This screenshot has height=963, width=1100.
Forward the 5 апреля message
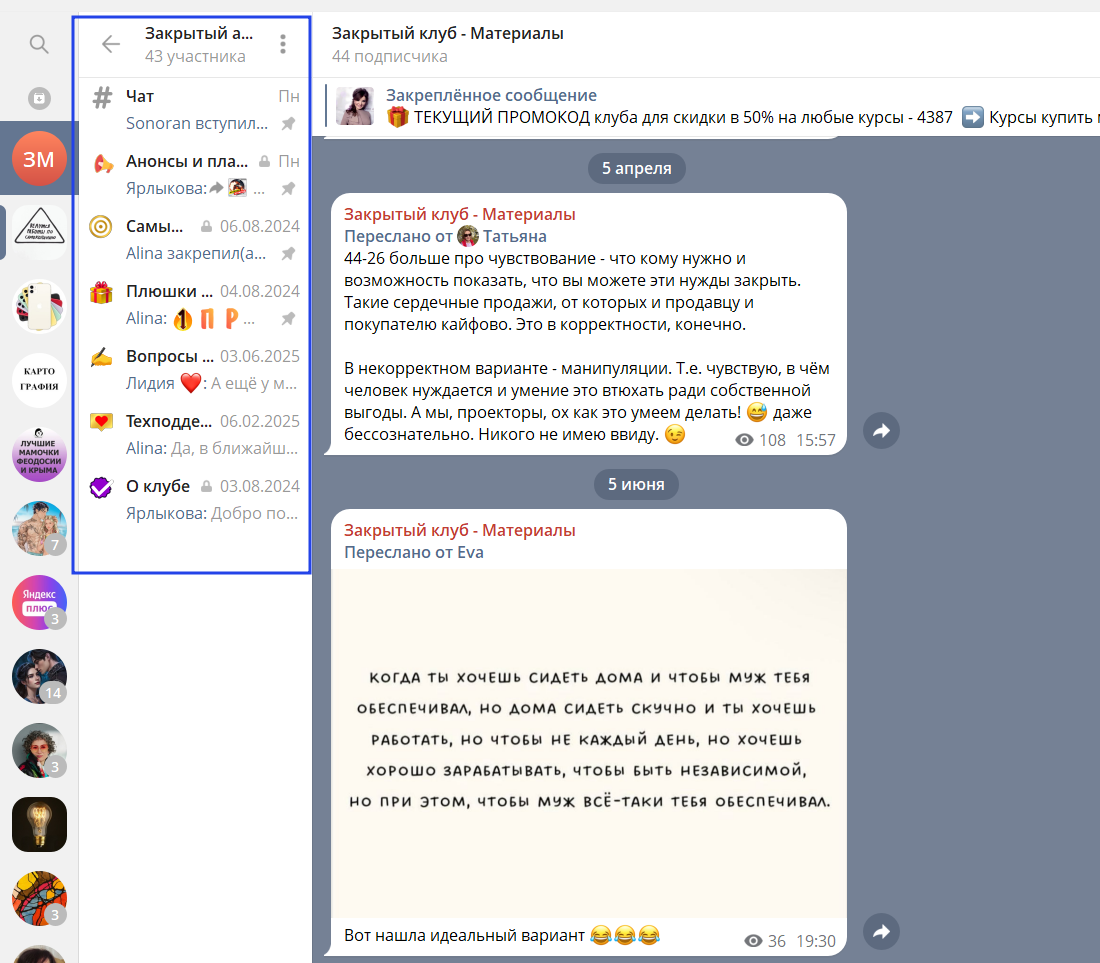point(881,431)
